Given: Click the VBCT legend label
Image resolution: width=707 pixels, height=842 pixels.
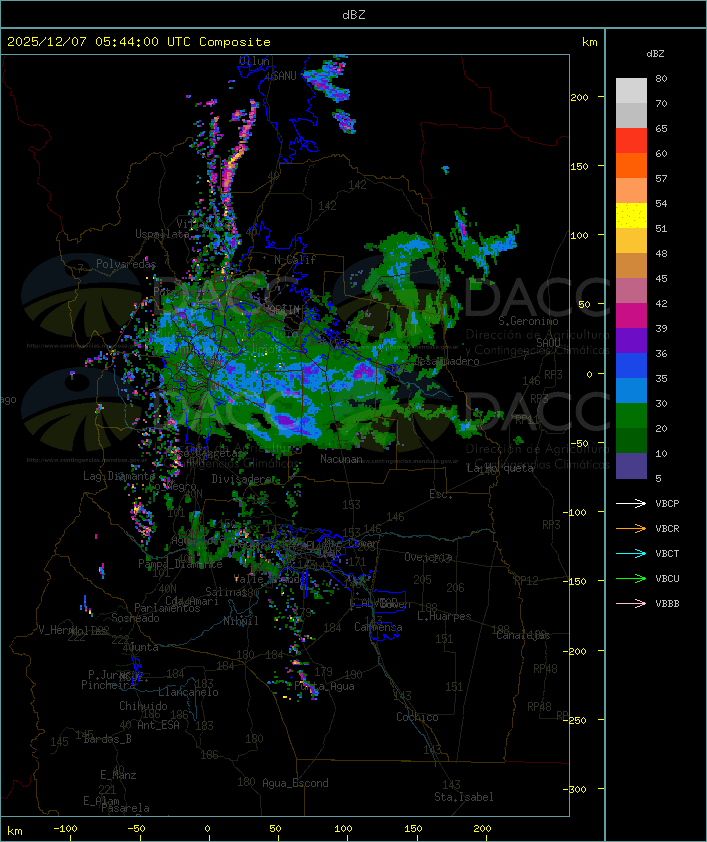Looking at the screenshot, I should (667, 554).
